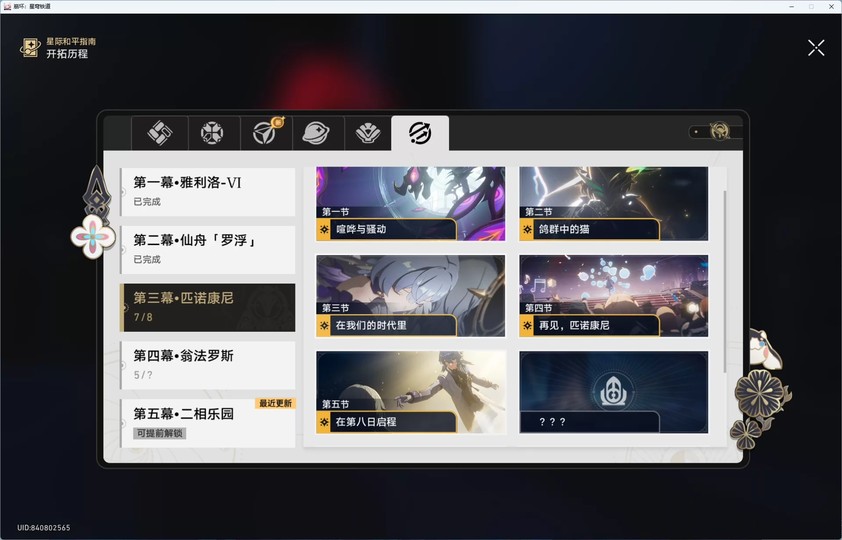
Task: View the 再见，匹诺康尼 section card
Action: 613,296
